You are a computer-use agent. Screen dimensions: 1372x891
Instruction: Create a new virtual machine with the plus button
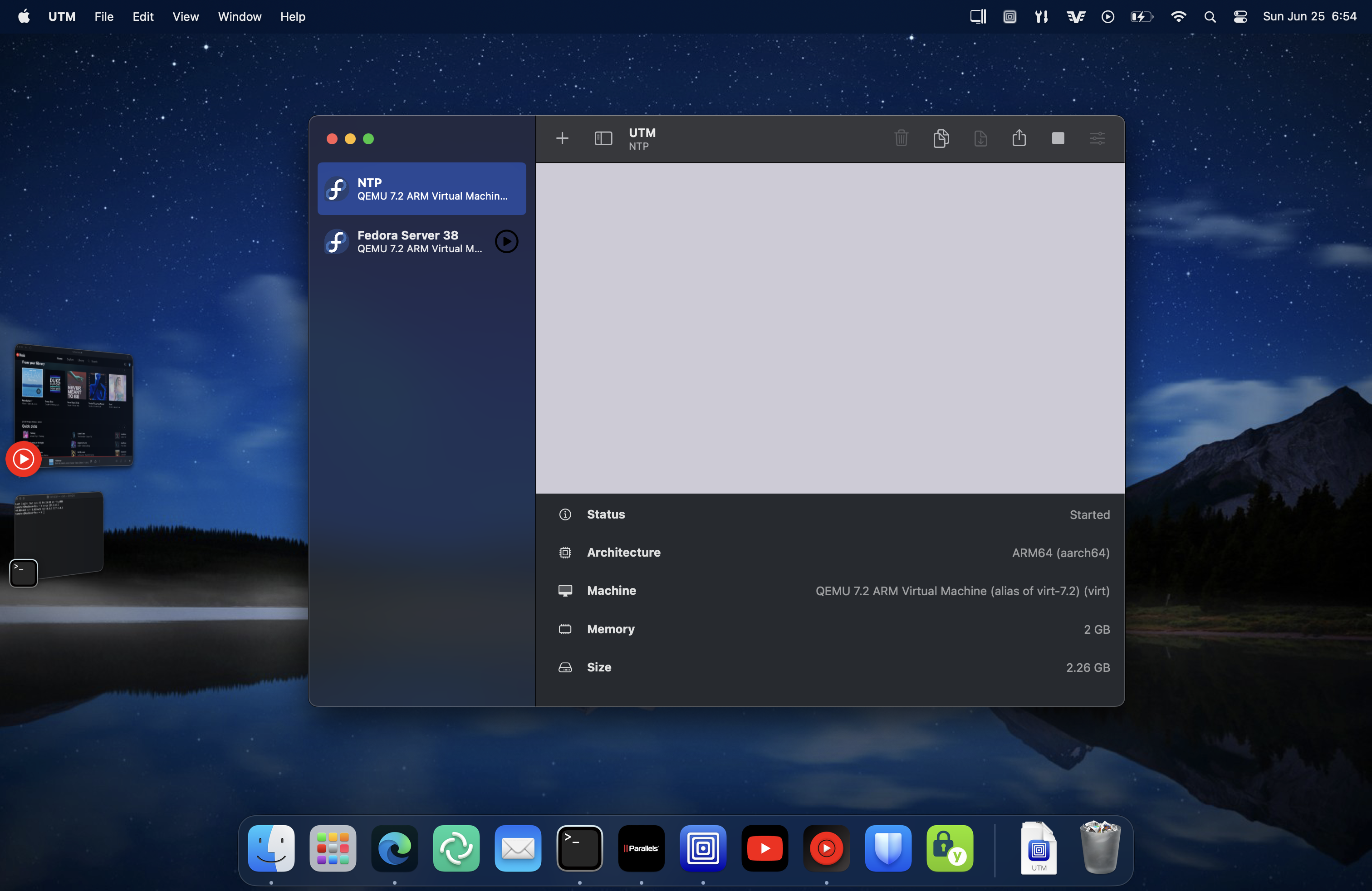562,138
